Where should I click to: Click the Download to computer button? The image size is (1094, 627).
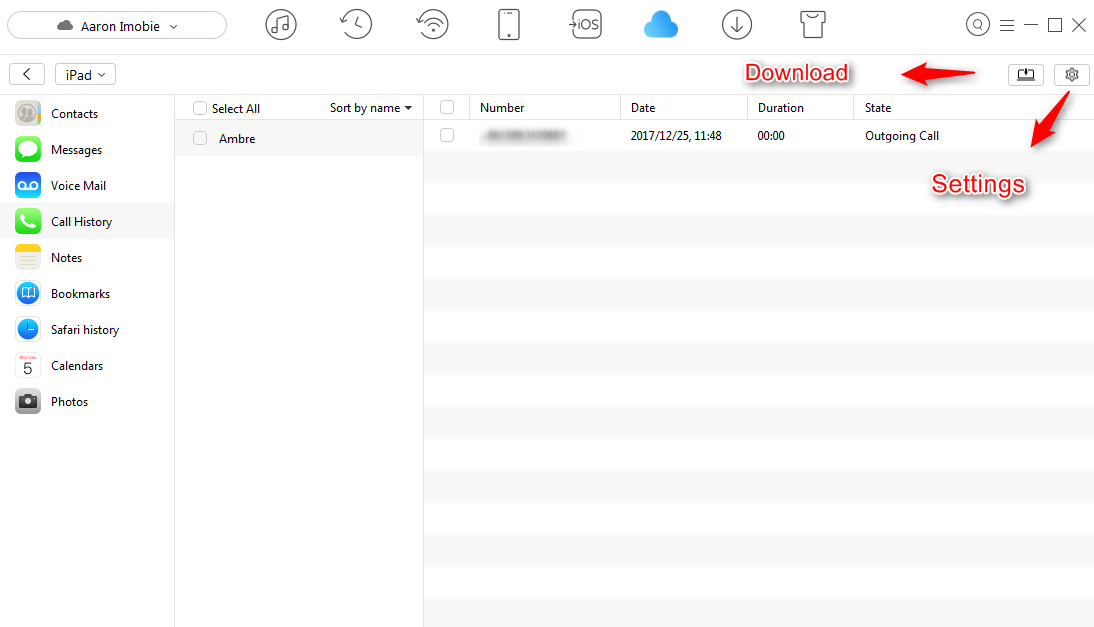click(1026, 74)
